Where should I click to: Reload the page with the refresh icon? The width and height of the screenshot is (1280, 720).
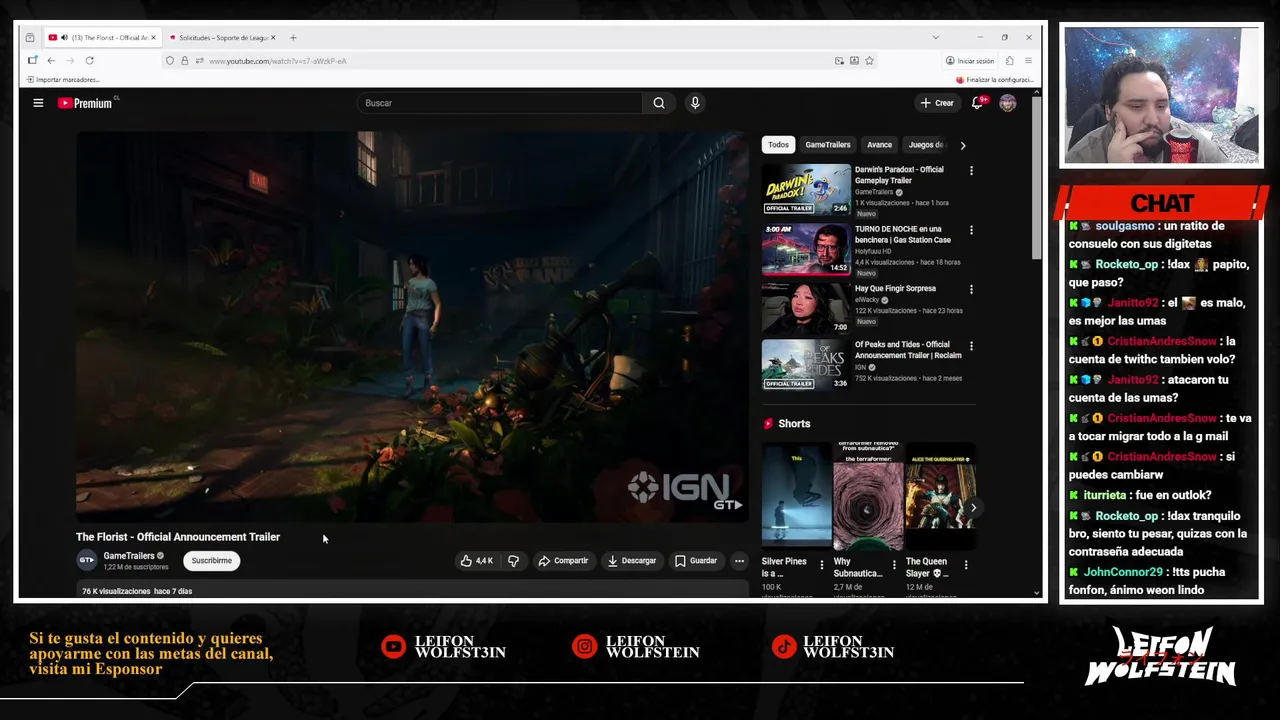pos(89,61)
